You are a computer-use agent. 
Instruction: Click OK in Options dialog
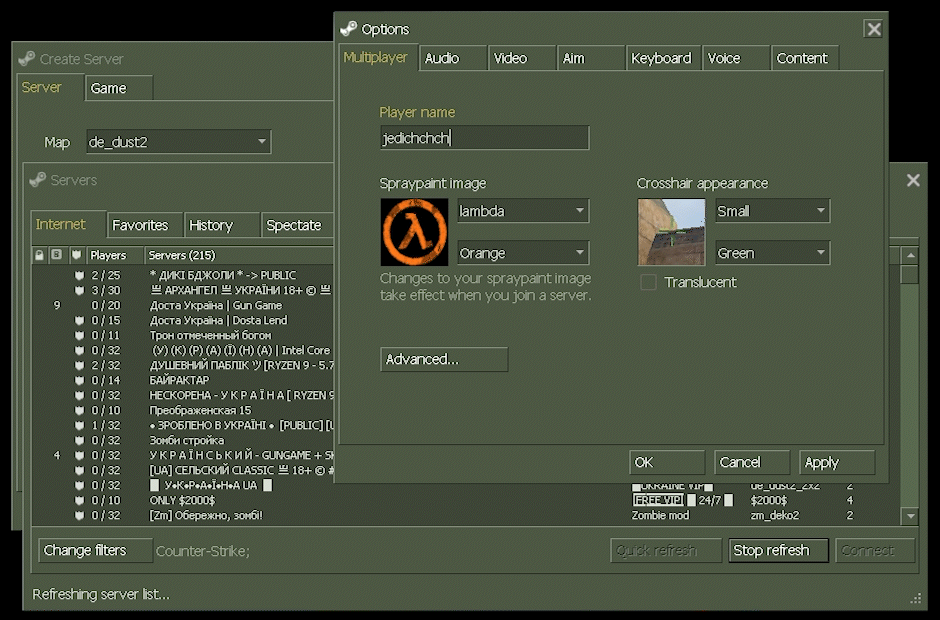click(x=667, y=462)
